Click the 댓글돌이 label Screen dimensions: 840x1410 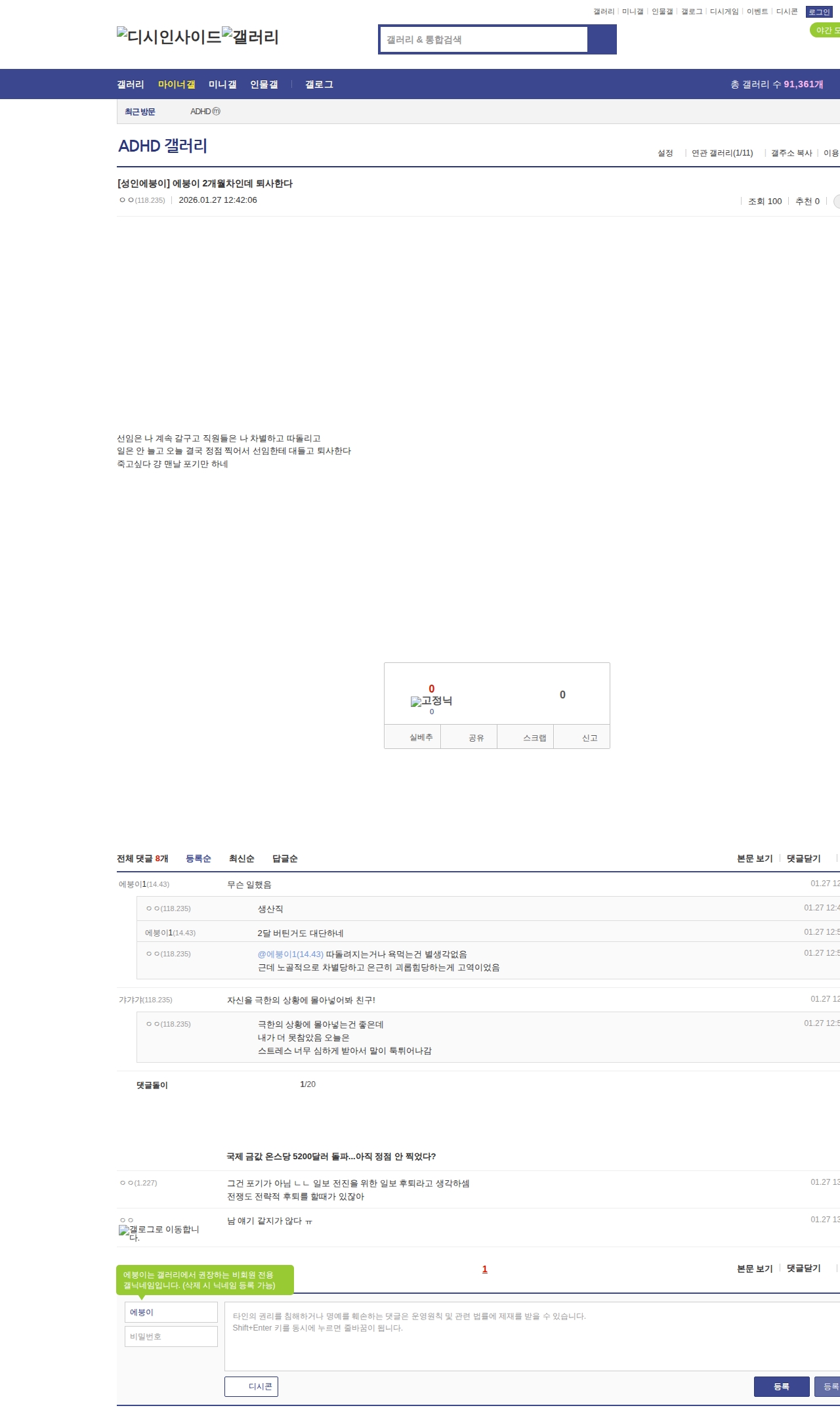152,1086
